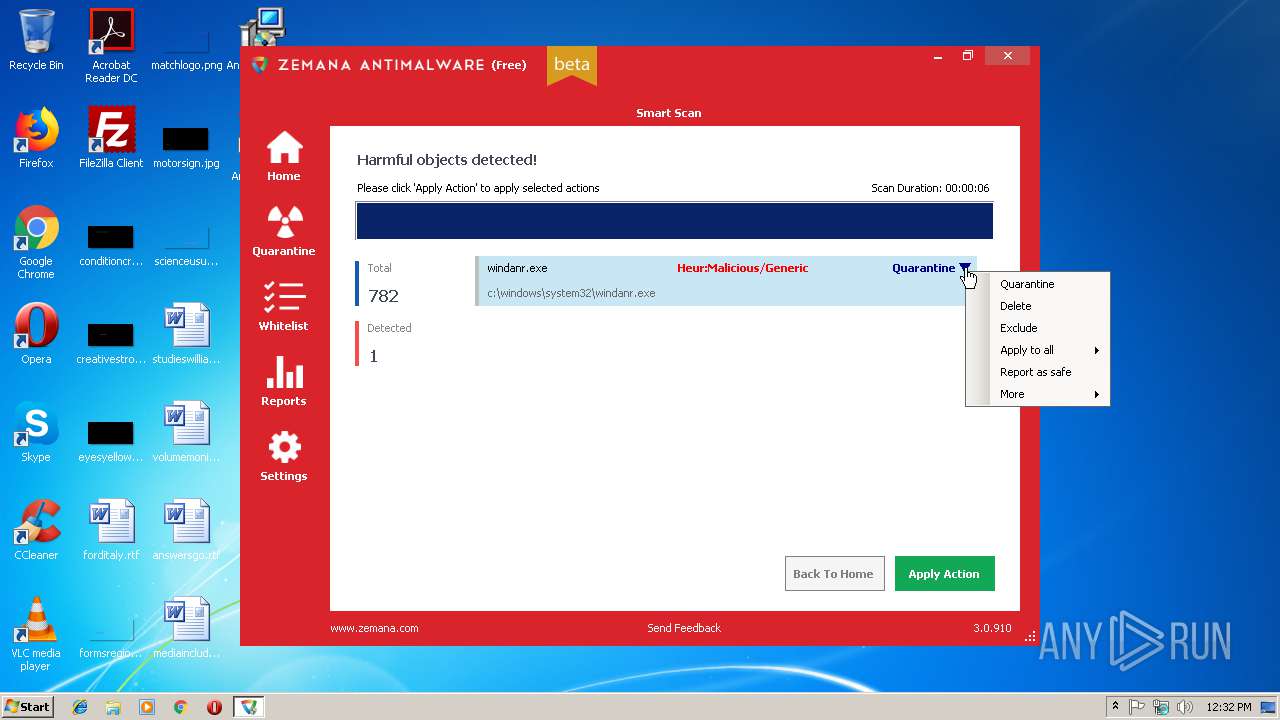Click the c:\windows\system32\windanr.exe path
Screen dimensions: 1280x720
coord(571,293)
